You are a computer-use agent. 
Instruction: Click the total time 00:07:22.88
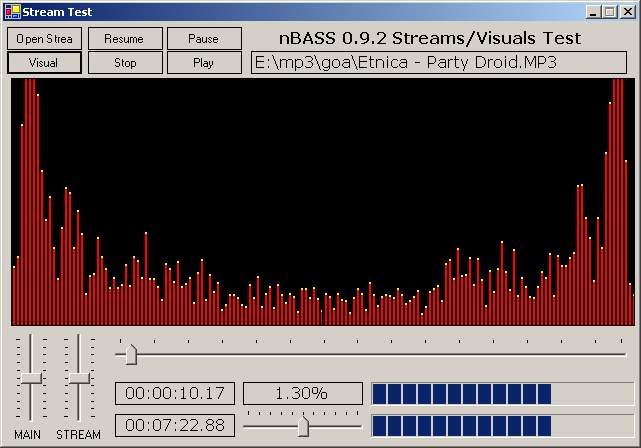pos(175,426)
